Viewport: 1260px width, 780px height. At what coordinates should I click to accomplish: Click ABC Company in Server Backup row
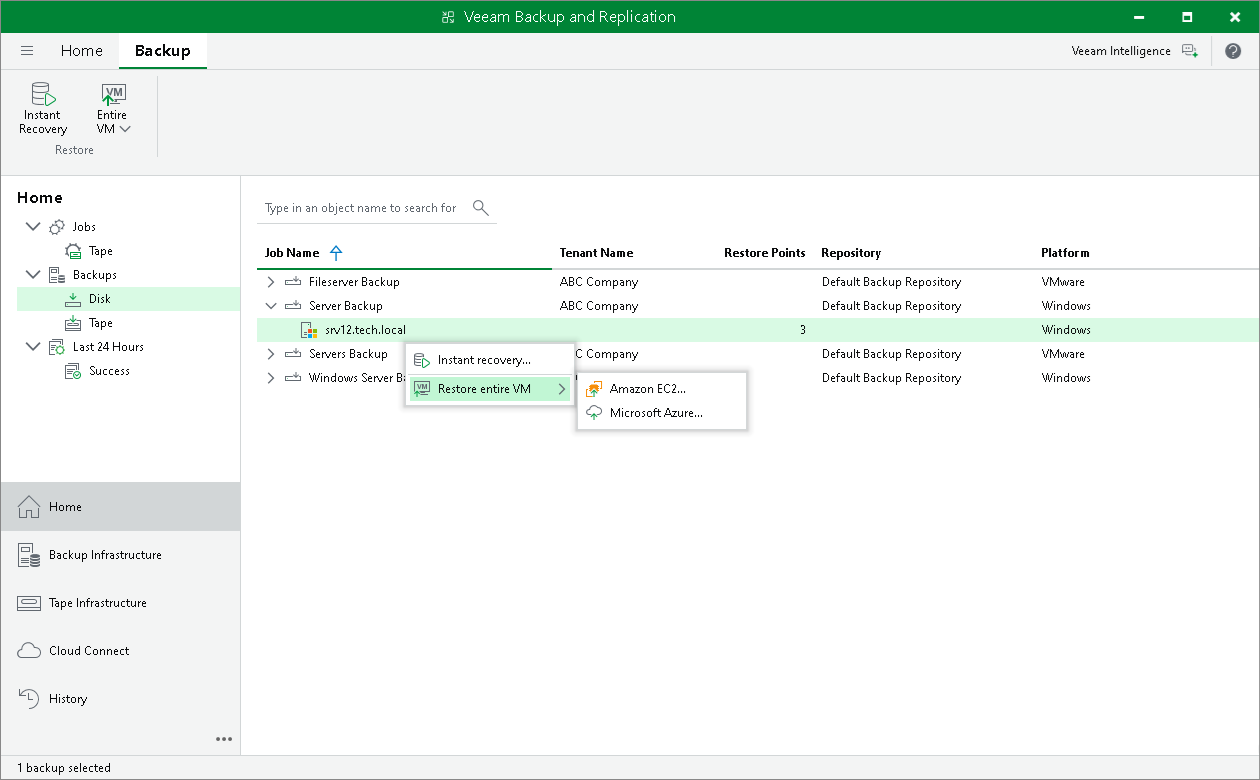(599, 306)
